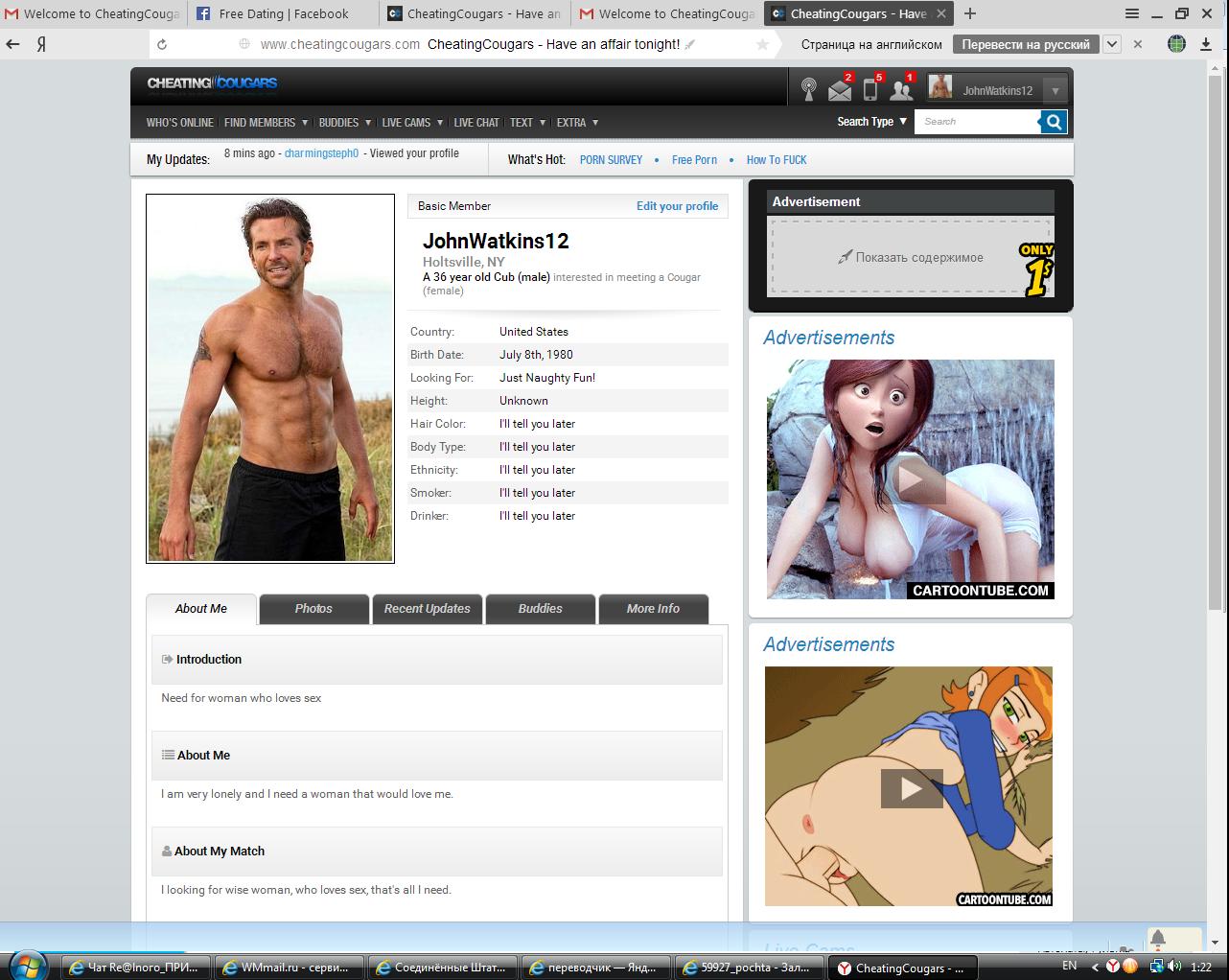Viewport: 1229px width, 980px height.
Task: Open WHO'S ONLINE page
Action: 180,123
